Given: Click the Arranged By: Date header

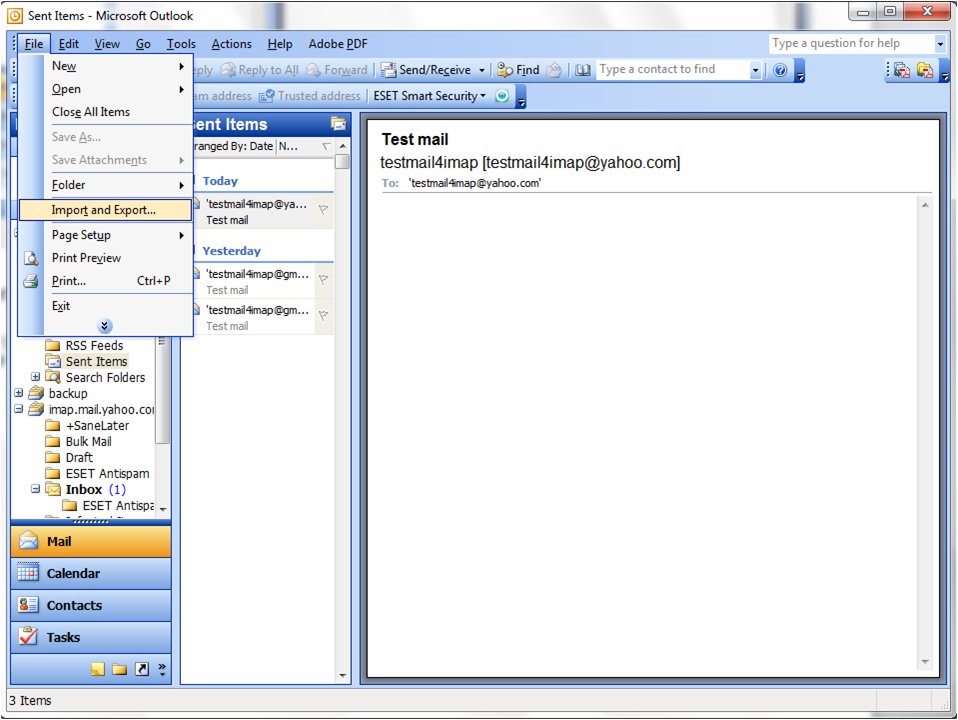Looking at the screenshot, I should click(x=232, y=147).
